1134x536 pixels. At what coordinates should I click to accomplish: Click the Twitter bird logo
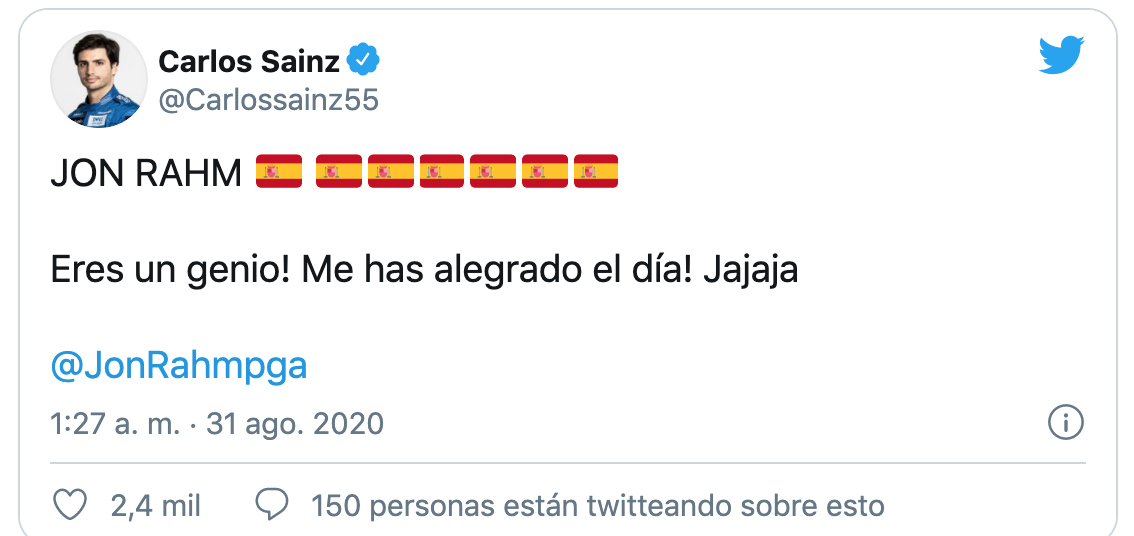1060,57
